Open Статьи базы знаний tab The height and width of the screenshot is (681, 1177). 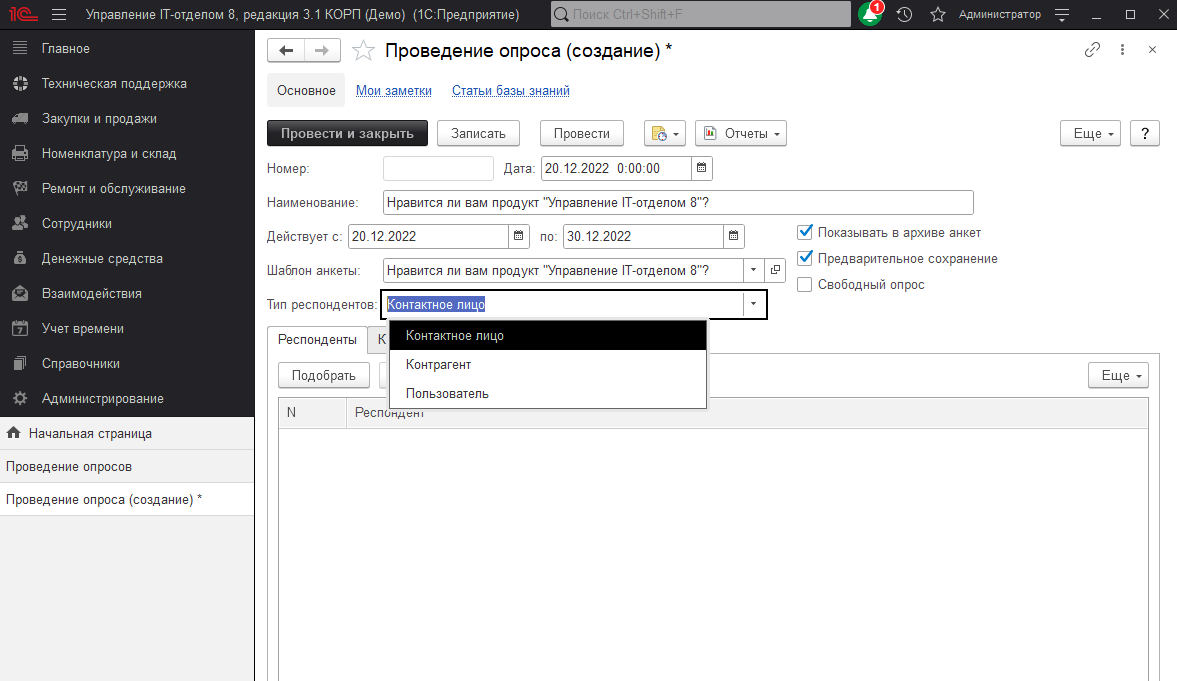510,90
